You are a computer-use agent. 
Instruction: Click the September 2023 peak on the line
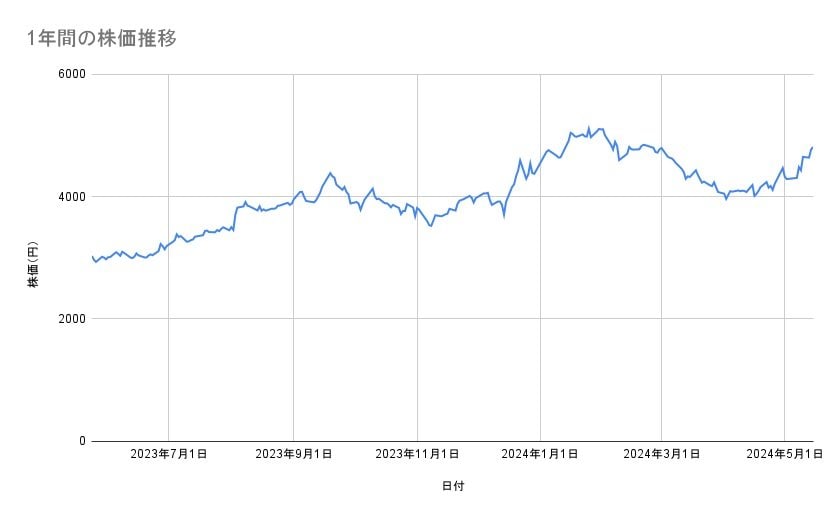(330, 173)
